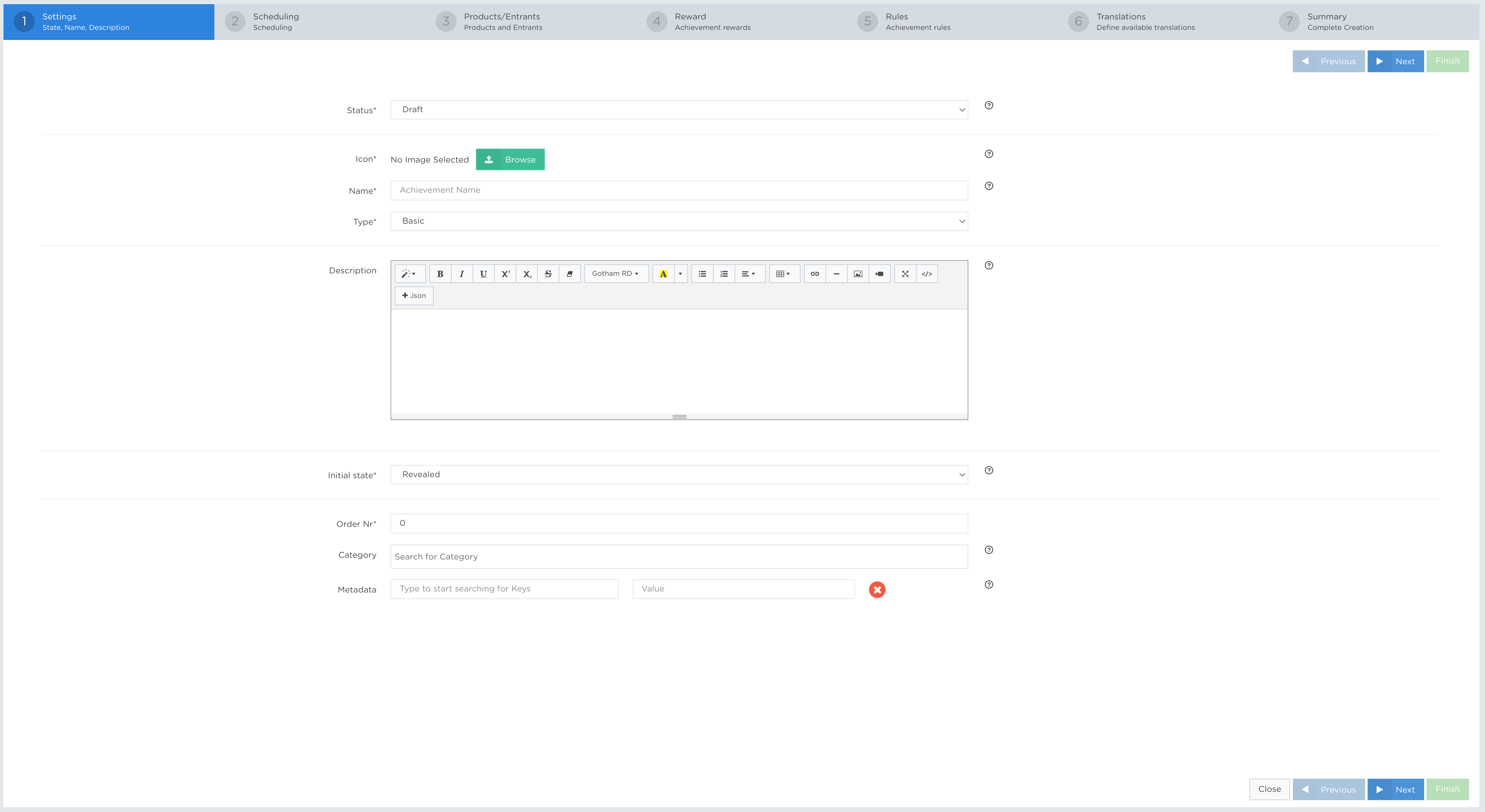
Task: Go to the Translations wizard step
Action: (x=1164, y=22)
